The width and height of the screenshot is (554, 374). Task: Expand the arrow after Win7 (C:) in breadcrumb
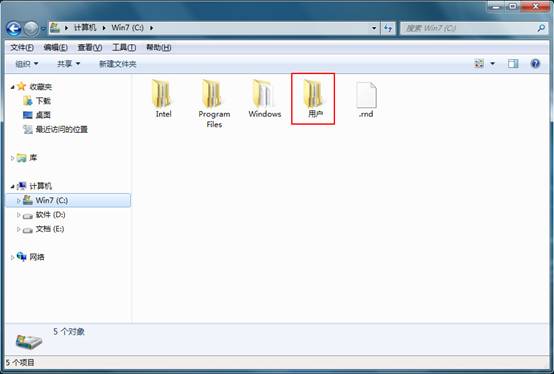152,28
